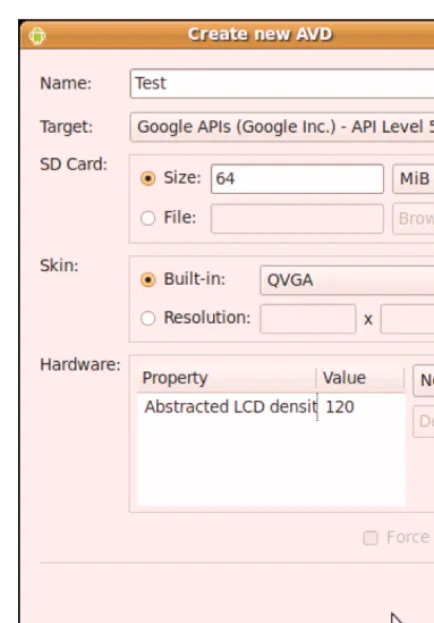Click the Property column header
434x623 pixels.
pos(227,378)
